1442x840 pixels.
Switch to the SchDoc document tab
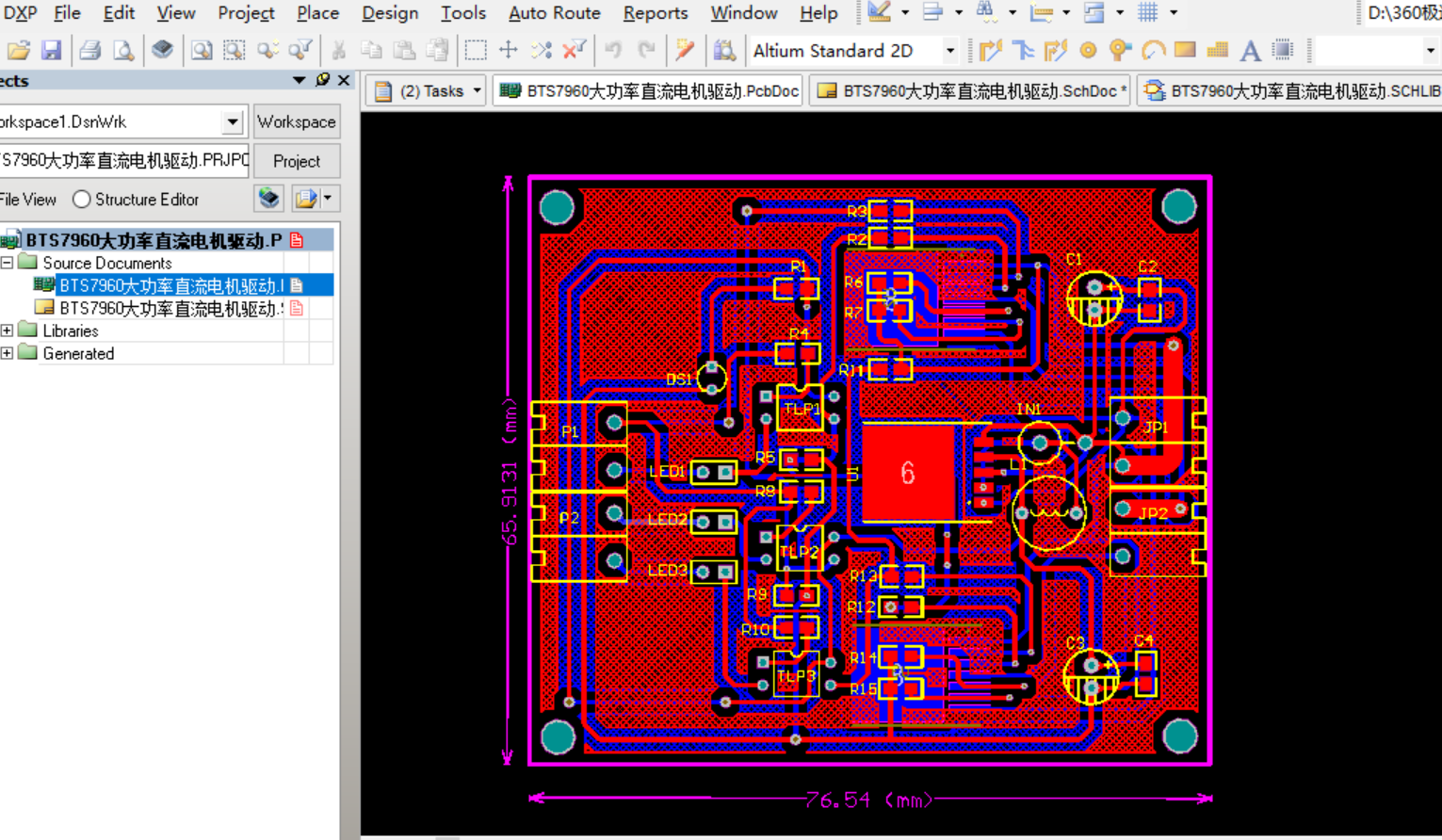(972, 91)
